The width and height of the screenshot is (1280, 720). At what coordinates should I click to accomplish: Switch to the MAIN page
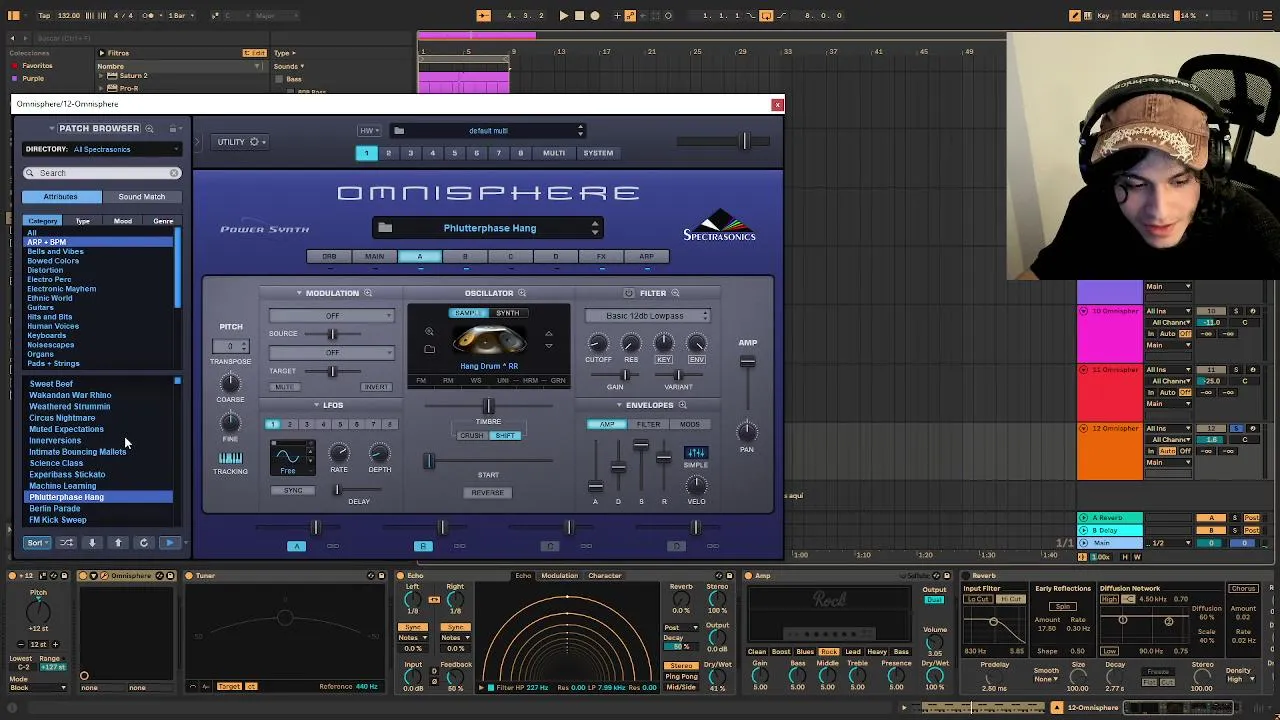click(374, 257)
